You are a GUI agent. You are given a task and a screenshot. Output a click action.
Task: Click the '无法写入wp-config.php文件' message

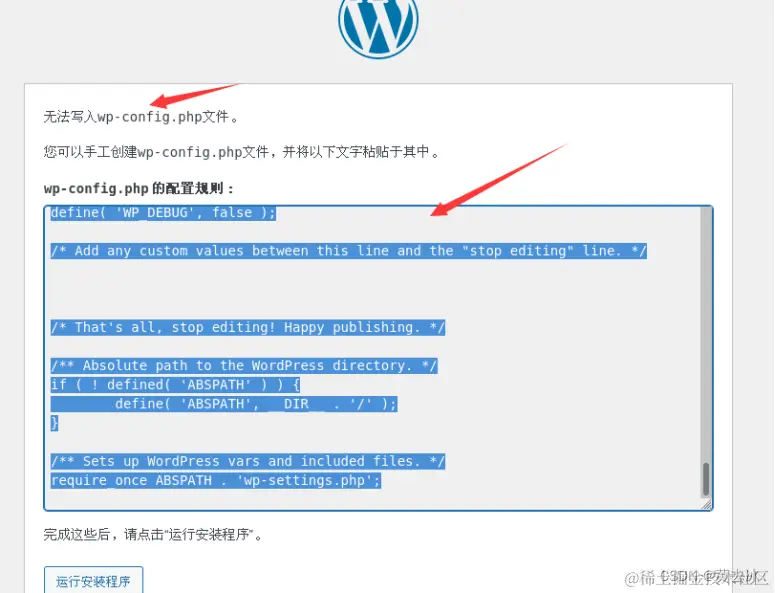pyautogui.click(x=141, y=117)
